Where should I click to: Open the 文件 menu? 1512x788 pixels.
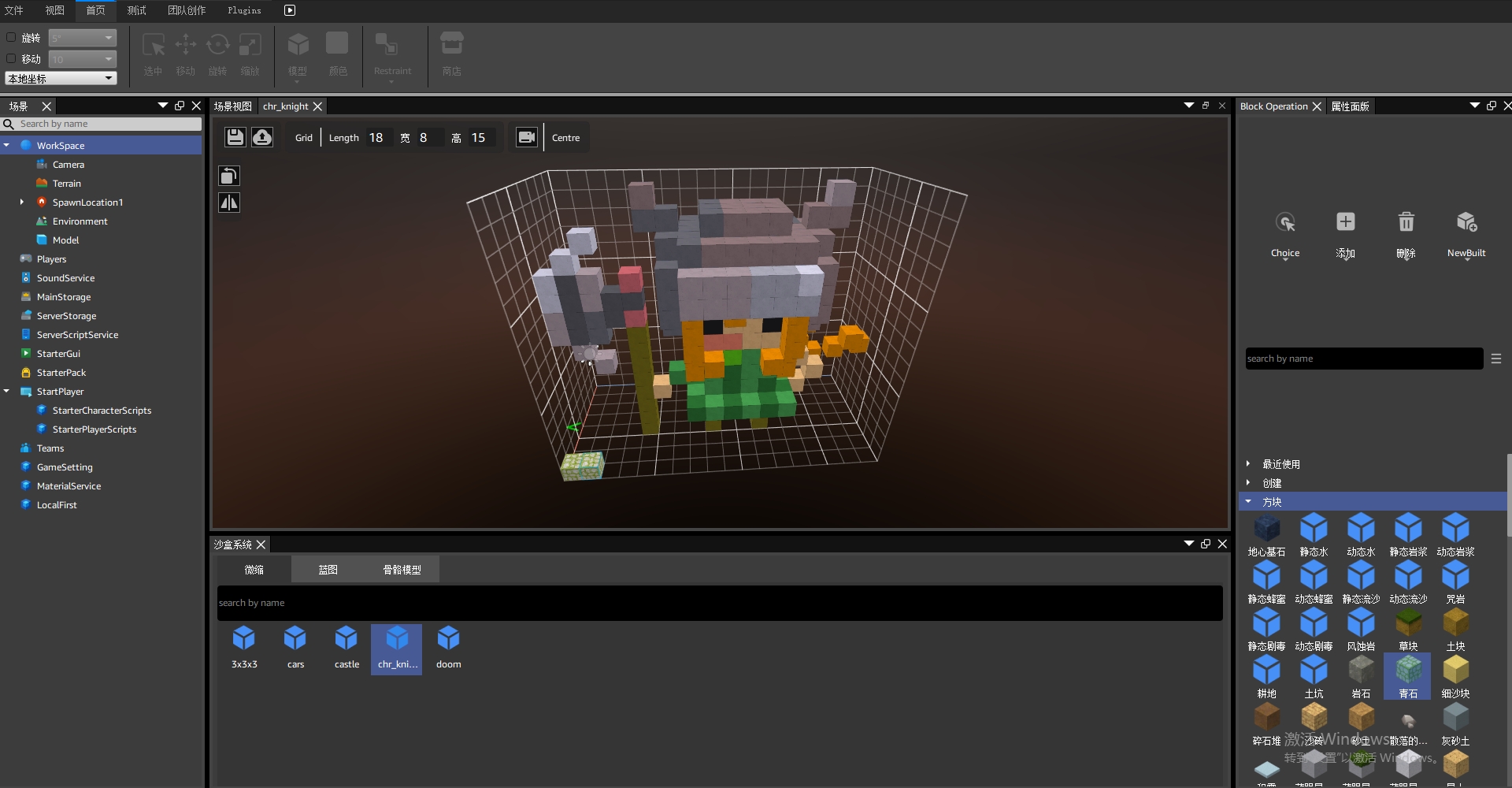14,10
